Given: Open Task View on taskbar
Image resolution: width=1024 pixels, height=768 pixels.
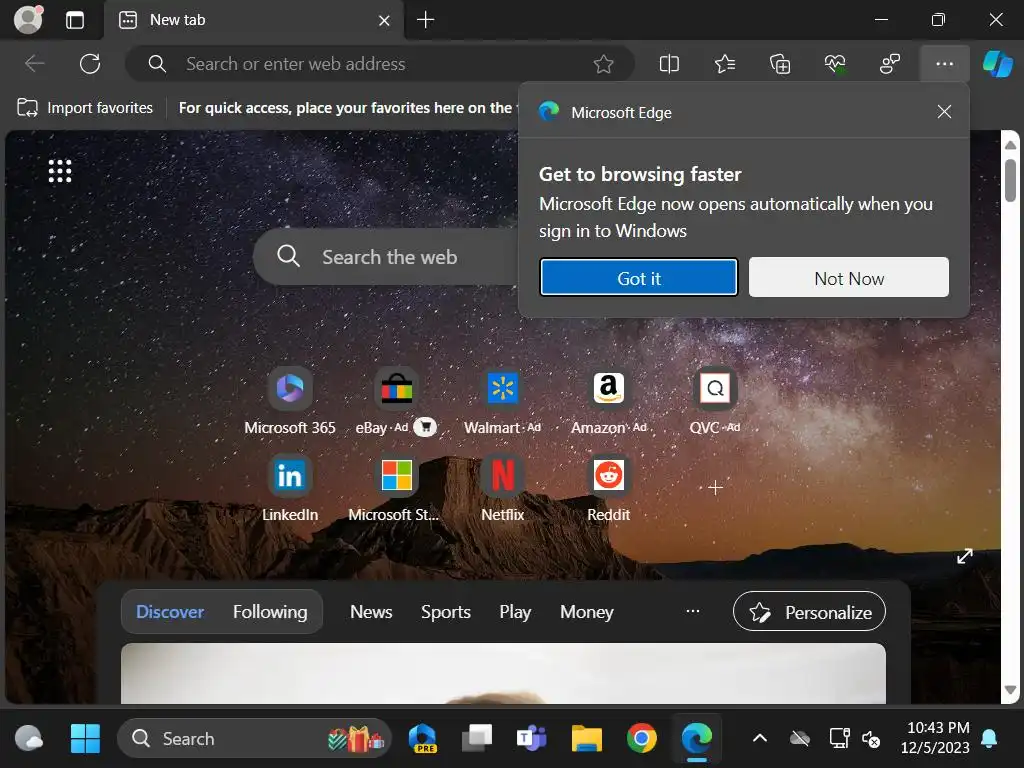Looking at the screenshot, I should pyautogui.click(x=477, y=739).
